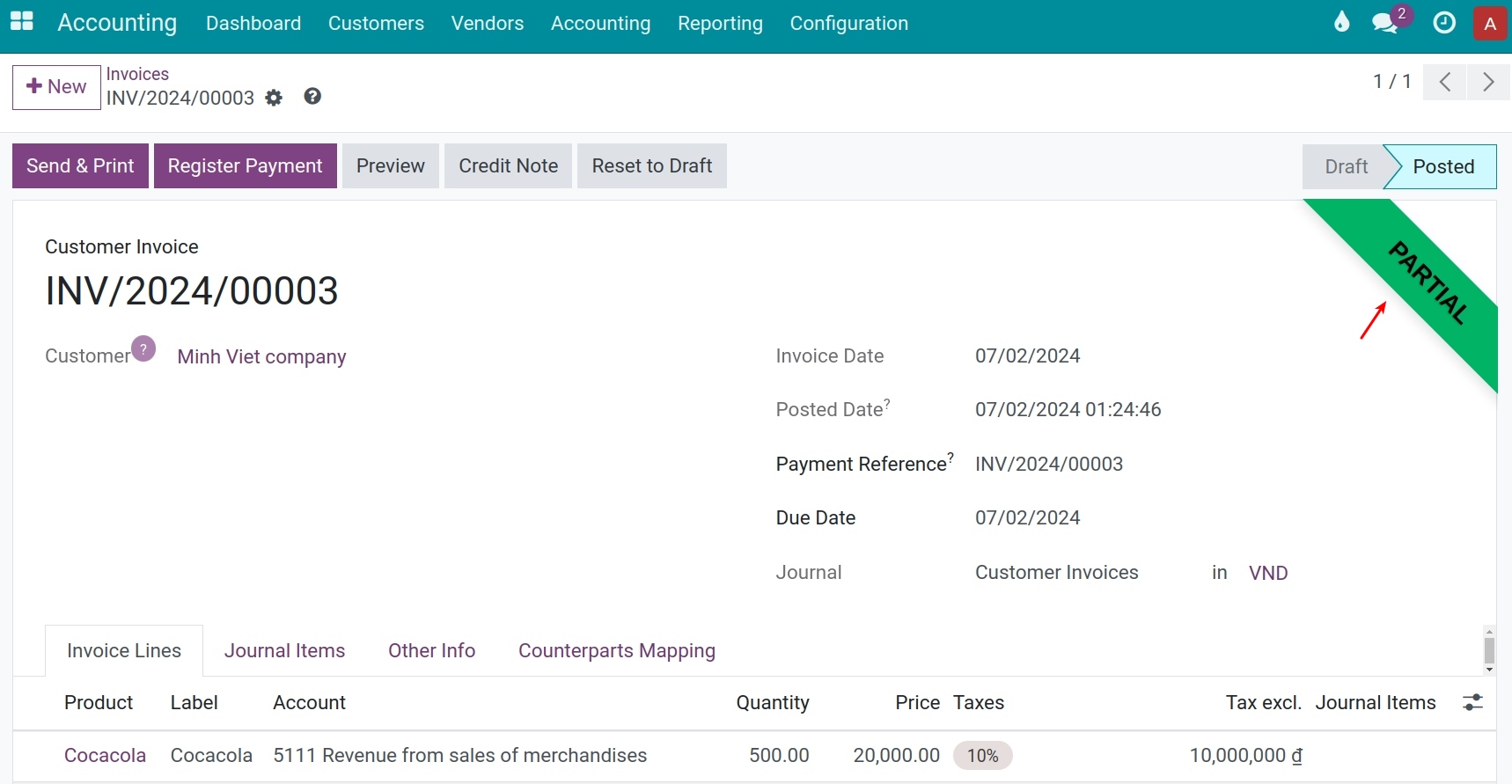
Task: Click Payment Reference value INV/2024/00003
Action: coord(1049,464)
